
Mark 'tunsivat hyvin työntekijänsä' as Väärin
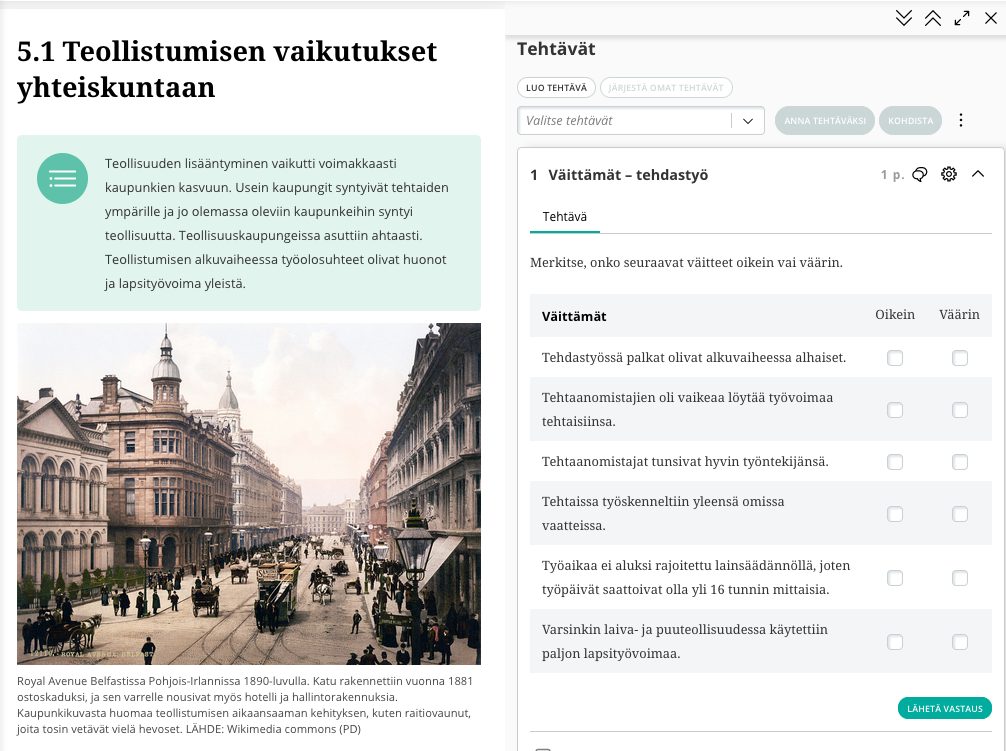point(960,462)
